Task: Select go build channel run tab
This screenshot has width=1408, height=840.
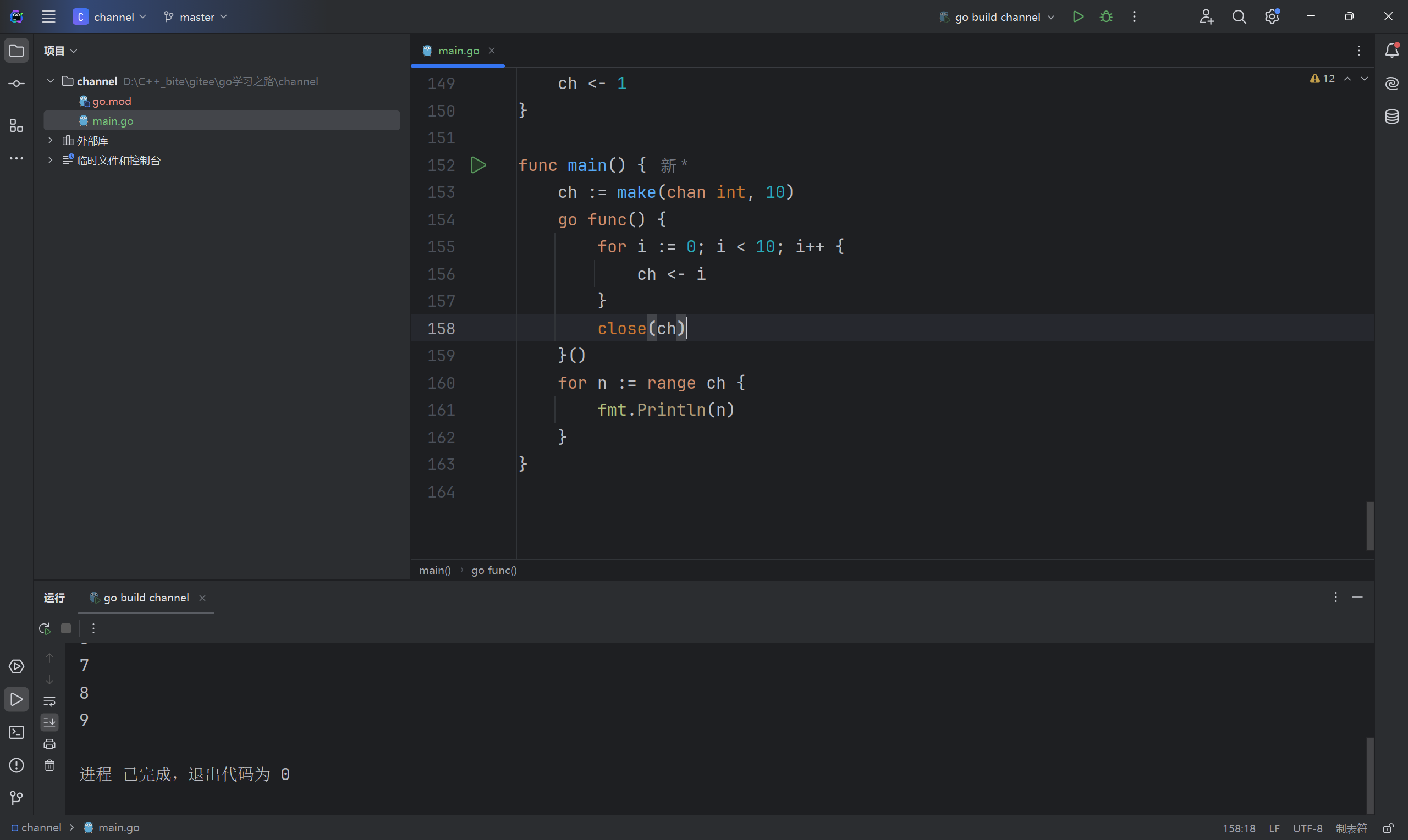Action: [x=146, y=598]
